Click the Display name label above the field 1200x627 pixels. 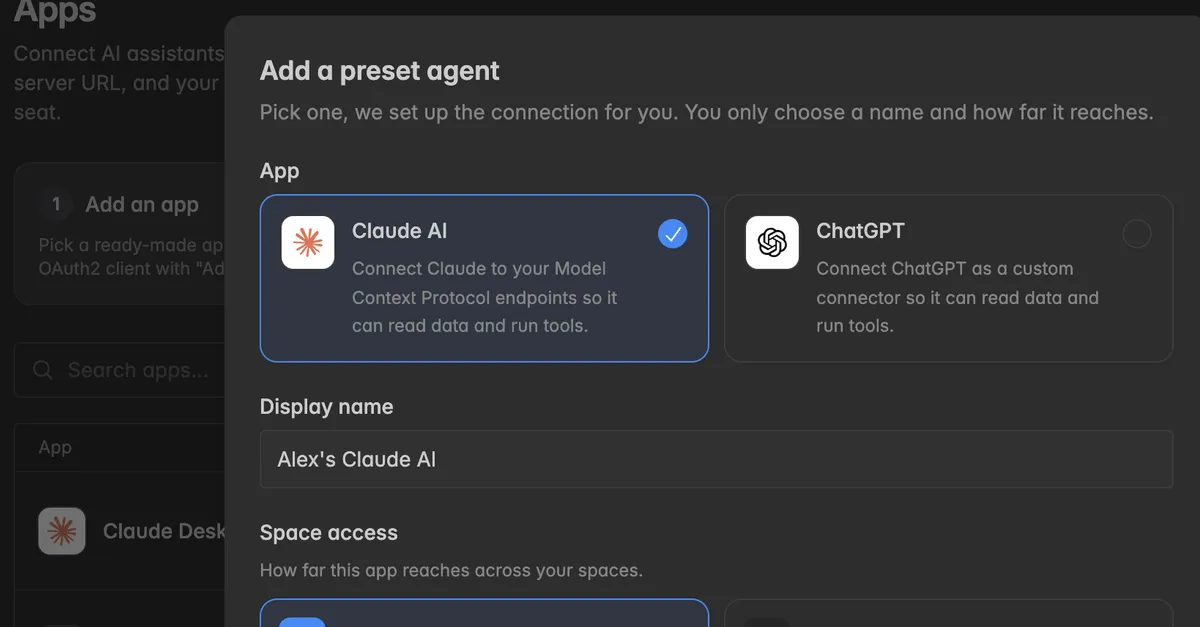pos(327,407)
